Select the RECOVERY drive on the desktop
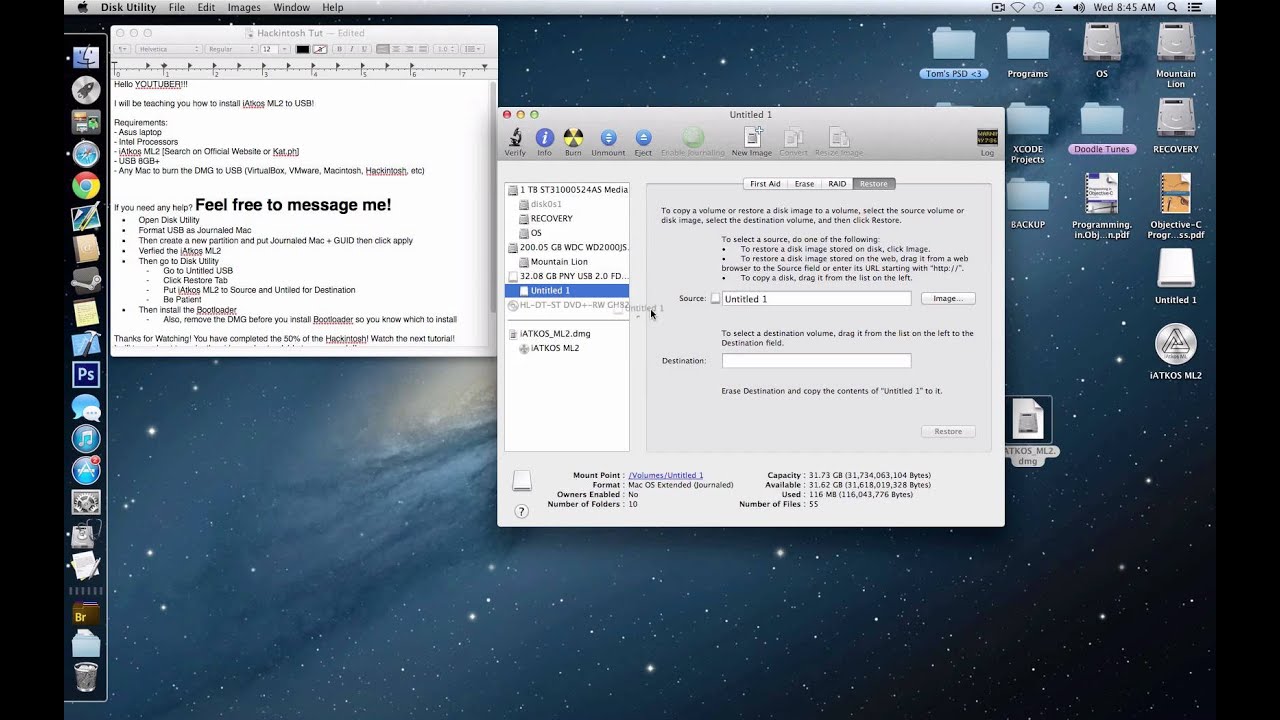The image size is (1280, 720). (x=1175, y=127)
